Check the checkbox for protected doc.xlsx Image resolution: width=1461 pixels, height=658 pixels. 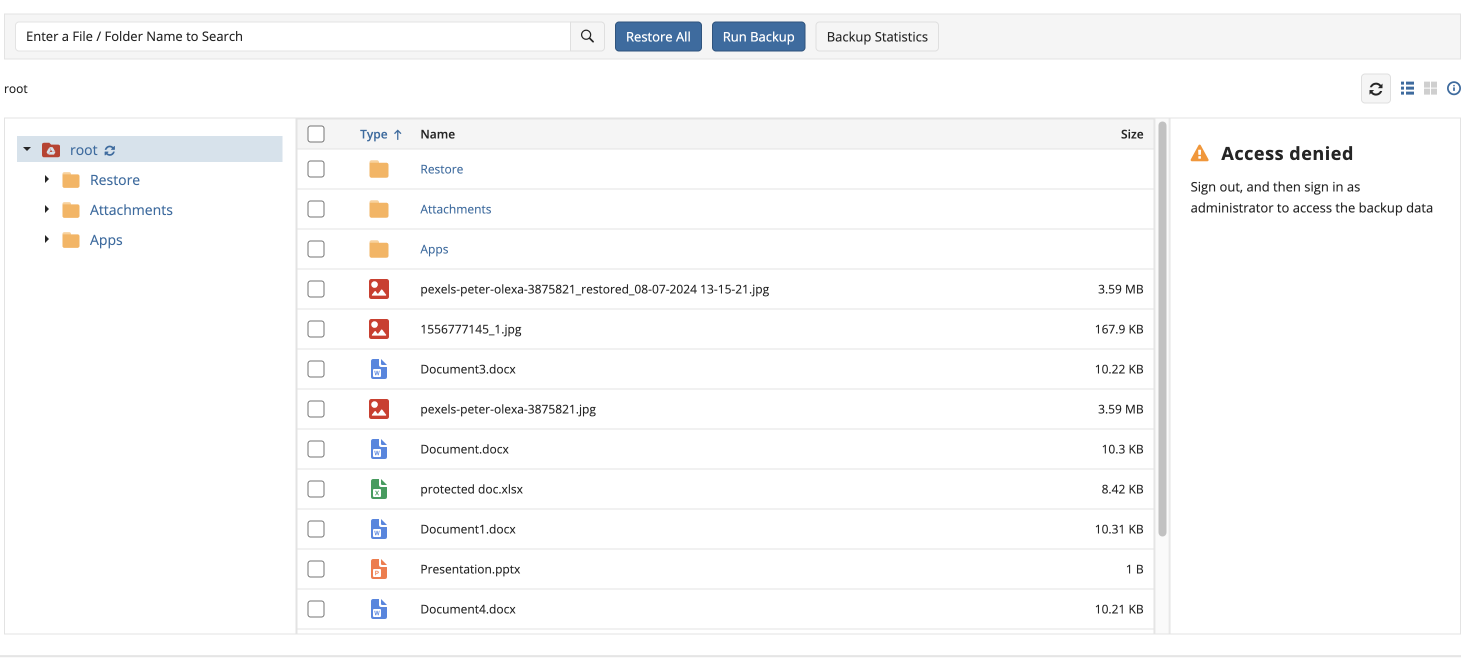[x=316, y=489]
